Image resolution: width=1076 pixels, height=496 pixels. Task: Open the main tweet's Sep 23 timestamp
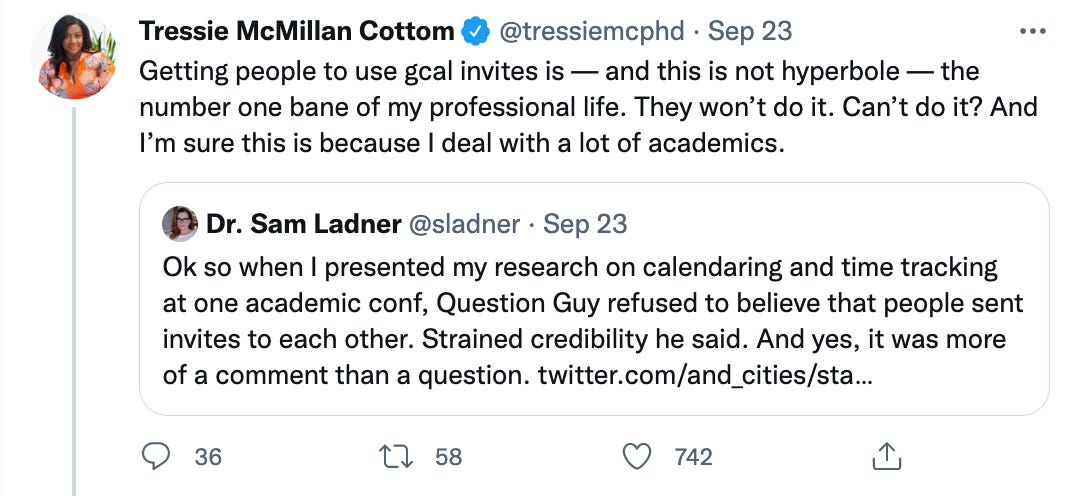750,31
